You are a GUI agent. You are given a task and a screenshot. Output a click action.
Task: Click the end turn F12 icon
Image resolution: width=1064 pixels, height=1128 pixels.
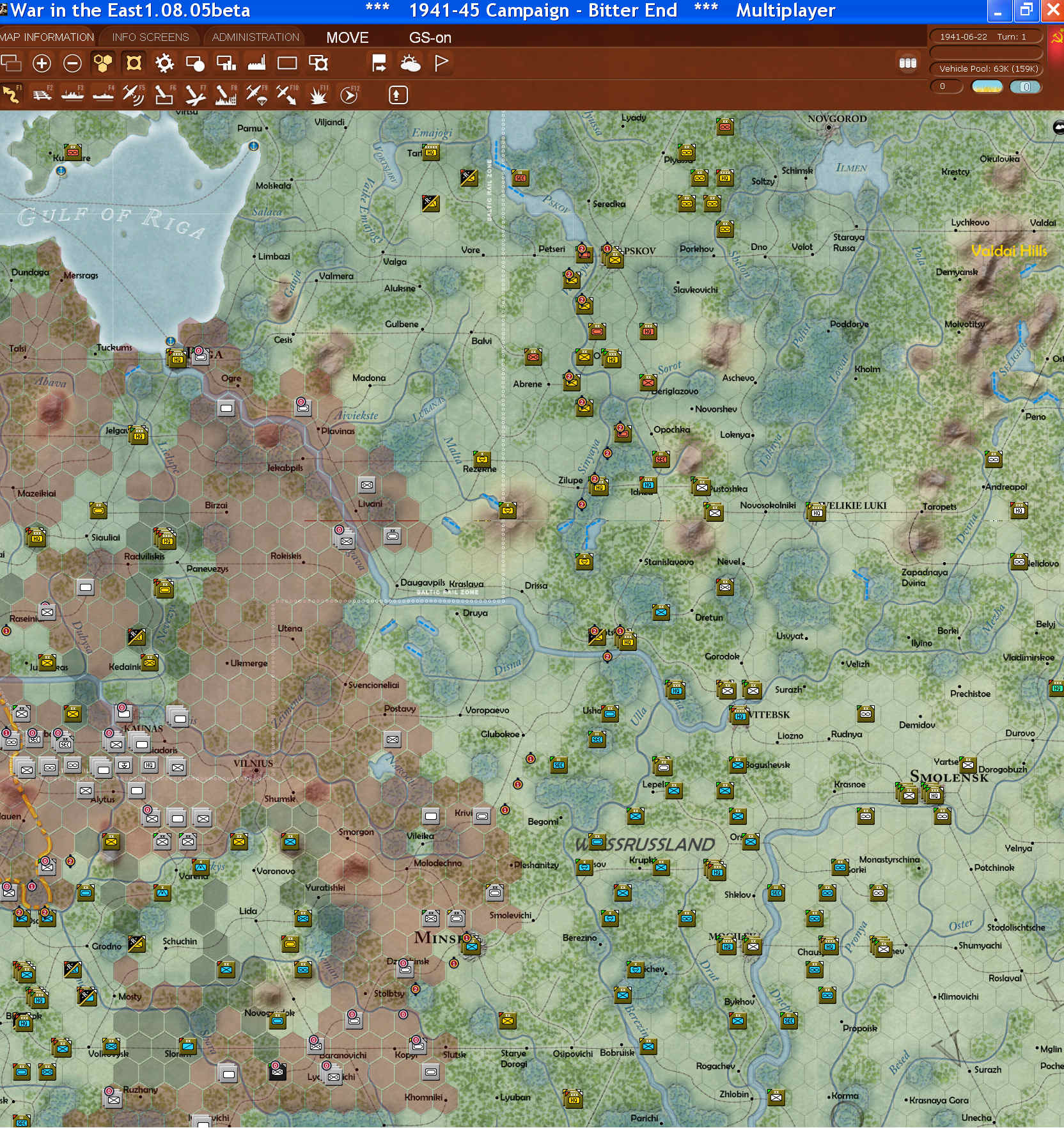pyautogui.click(x=348, y=95)
